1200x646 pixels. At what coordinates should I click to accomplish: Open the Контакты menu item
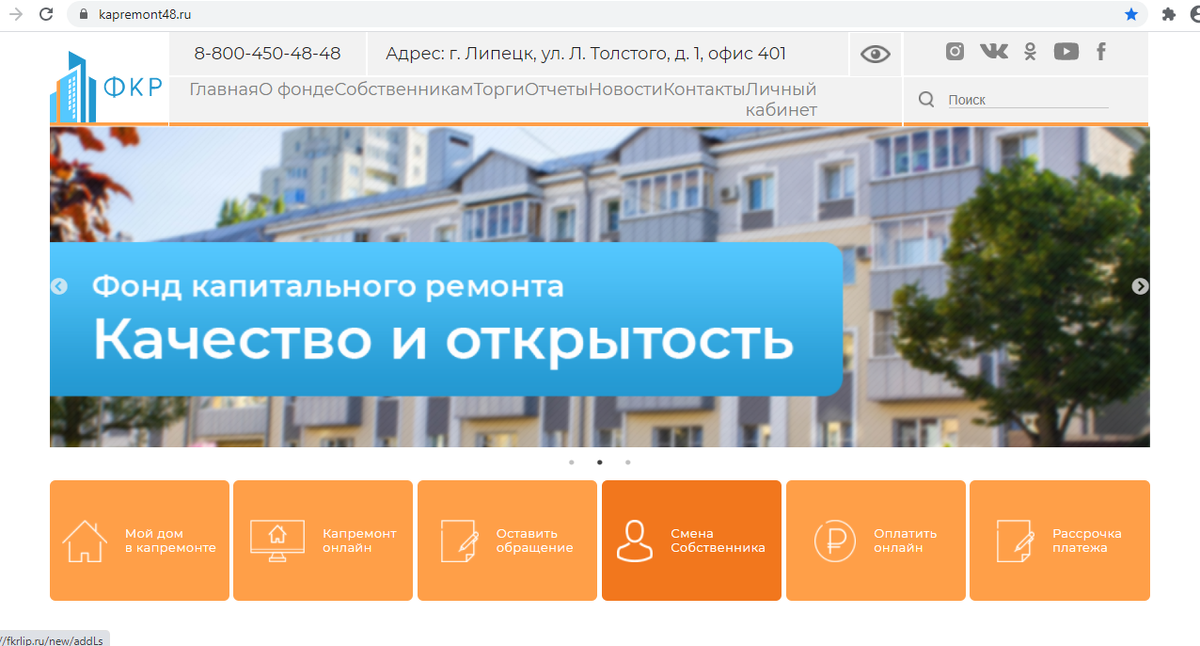[x=705, y=89]
